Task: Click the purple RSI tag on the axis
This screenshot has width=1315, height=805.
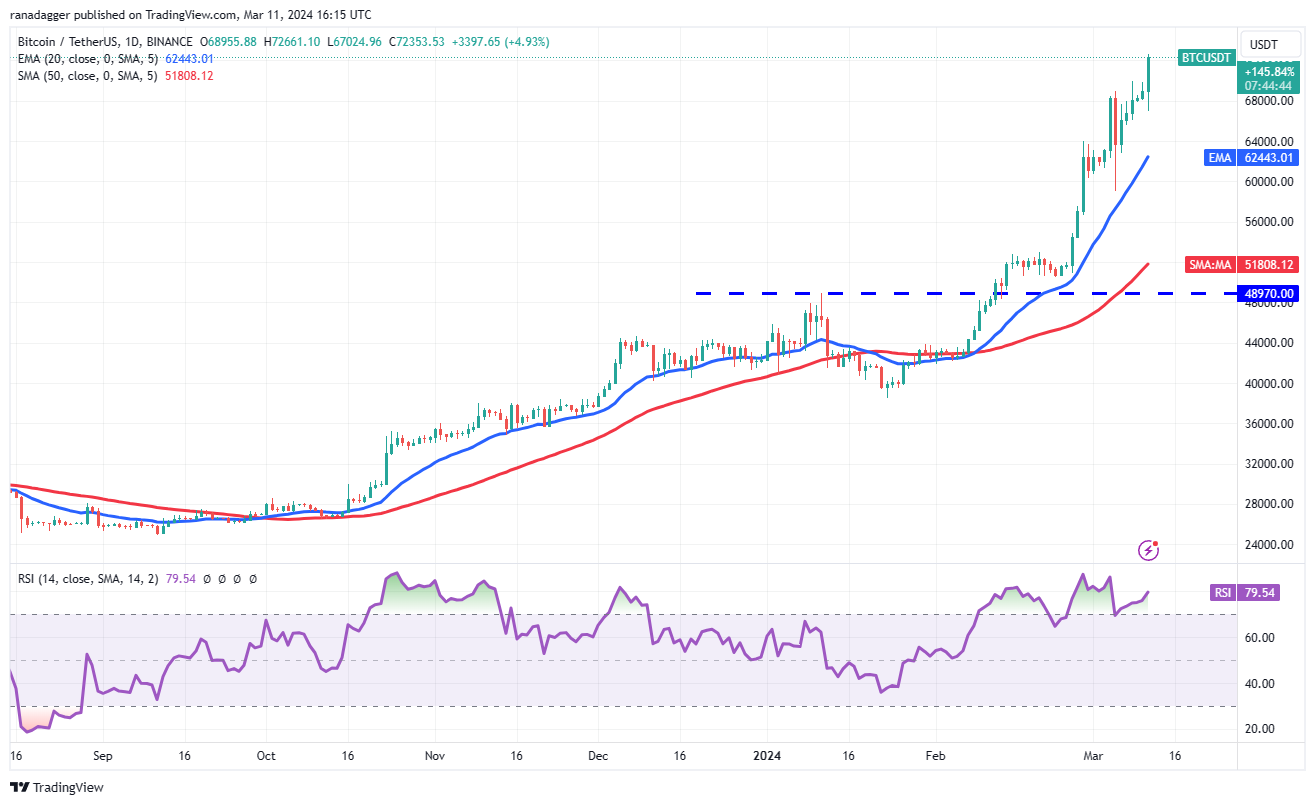Action: (x=1222, y=593)
